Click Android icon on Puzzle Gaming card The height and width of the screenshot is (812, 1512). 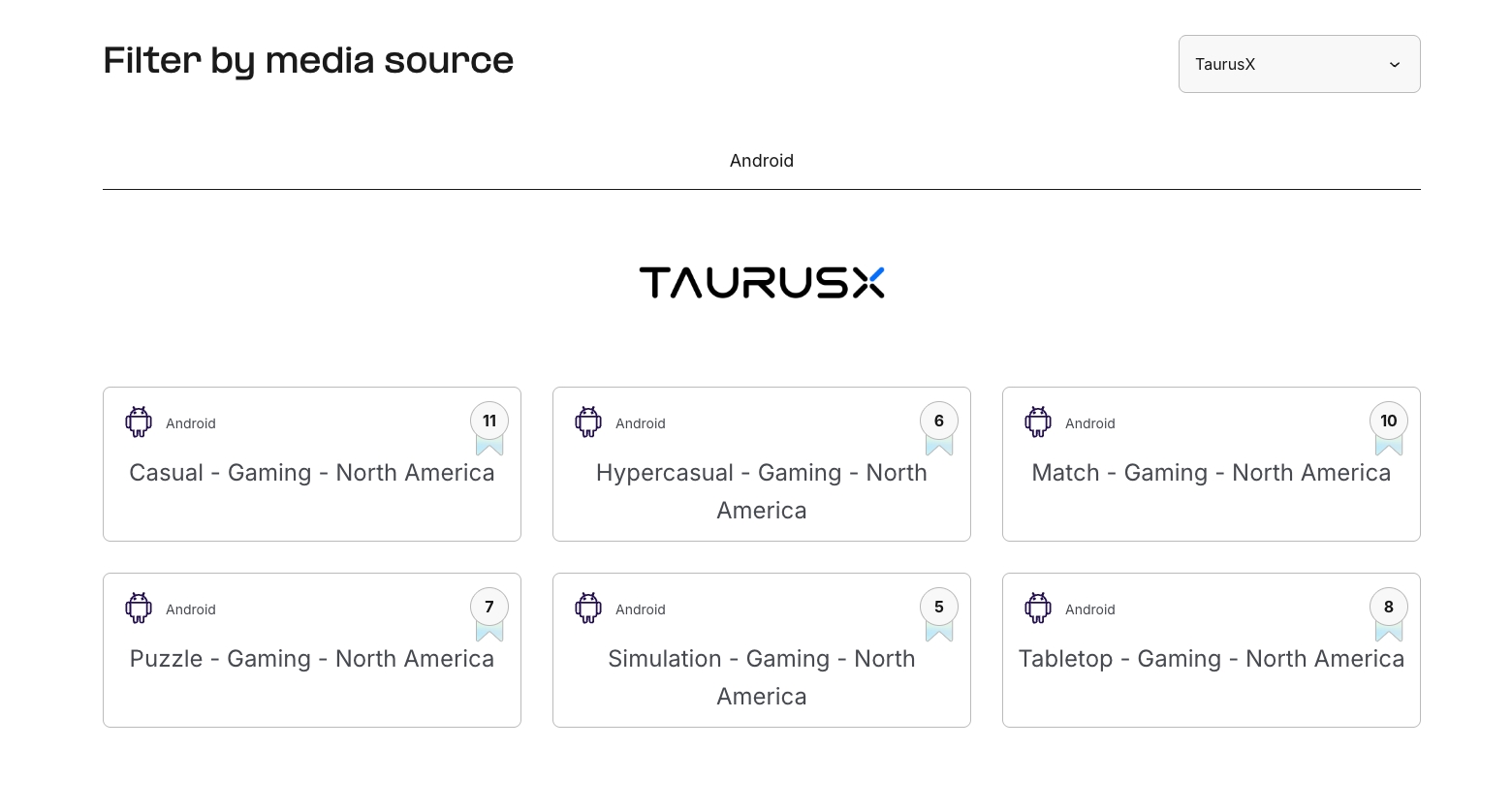[139, 609]
